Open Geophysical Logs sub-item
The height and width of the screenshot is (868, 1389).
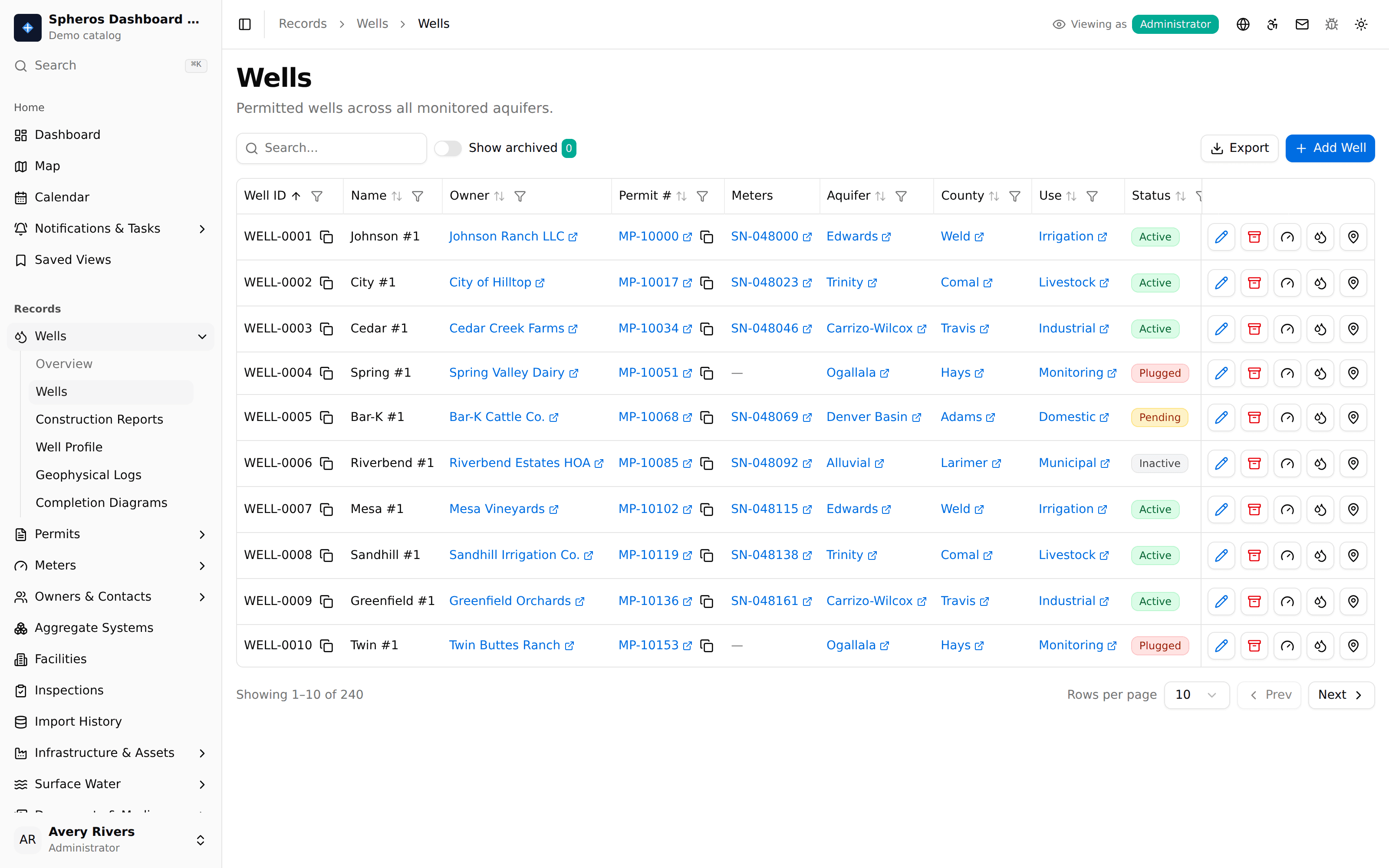(111, 475)
